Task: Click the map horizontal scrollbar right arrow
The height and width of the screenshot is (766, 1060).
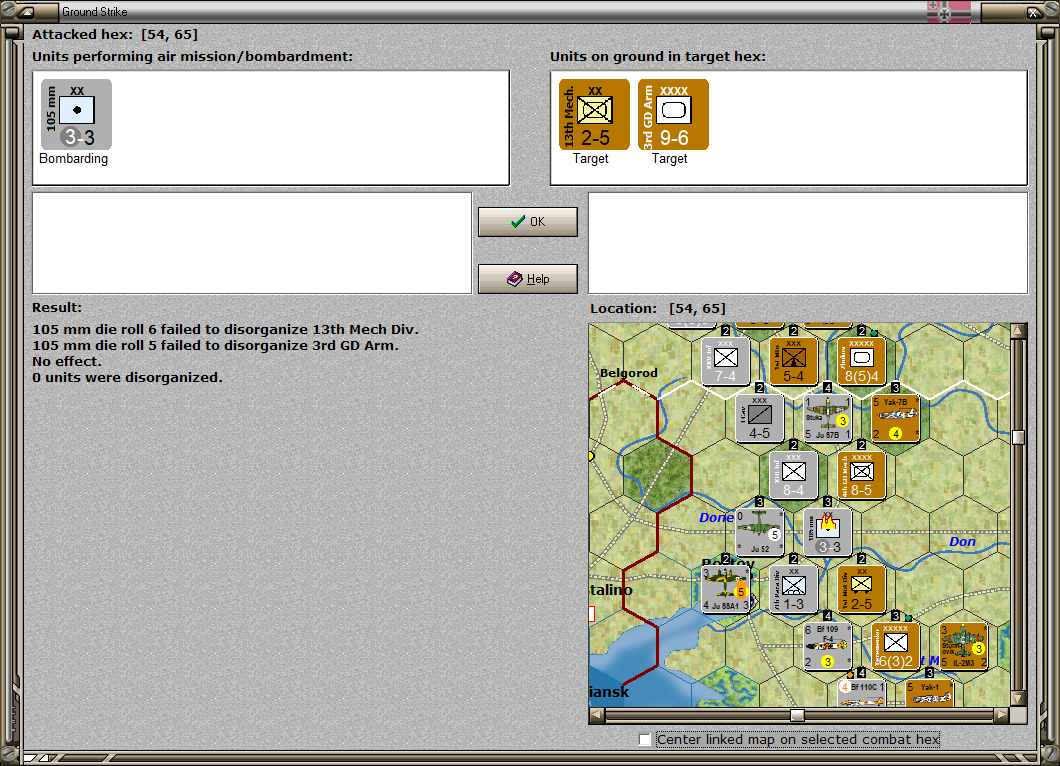Action: [x=1002, y=715]
